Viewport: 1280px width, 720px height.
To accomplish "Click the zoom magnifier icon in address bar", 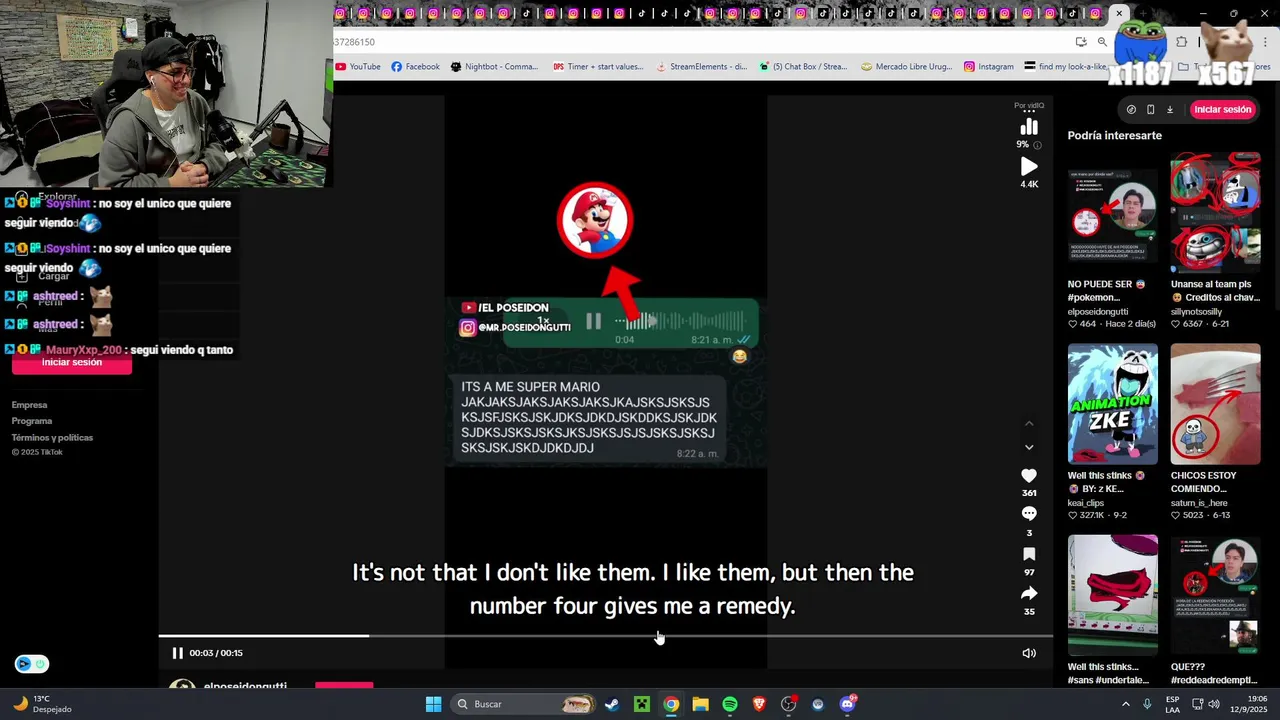I will (x=1102, y=42).
